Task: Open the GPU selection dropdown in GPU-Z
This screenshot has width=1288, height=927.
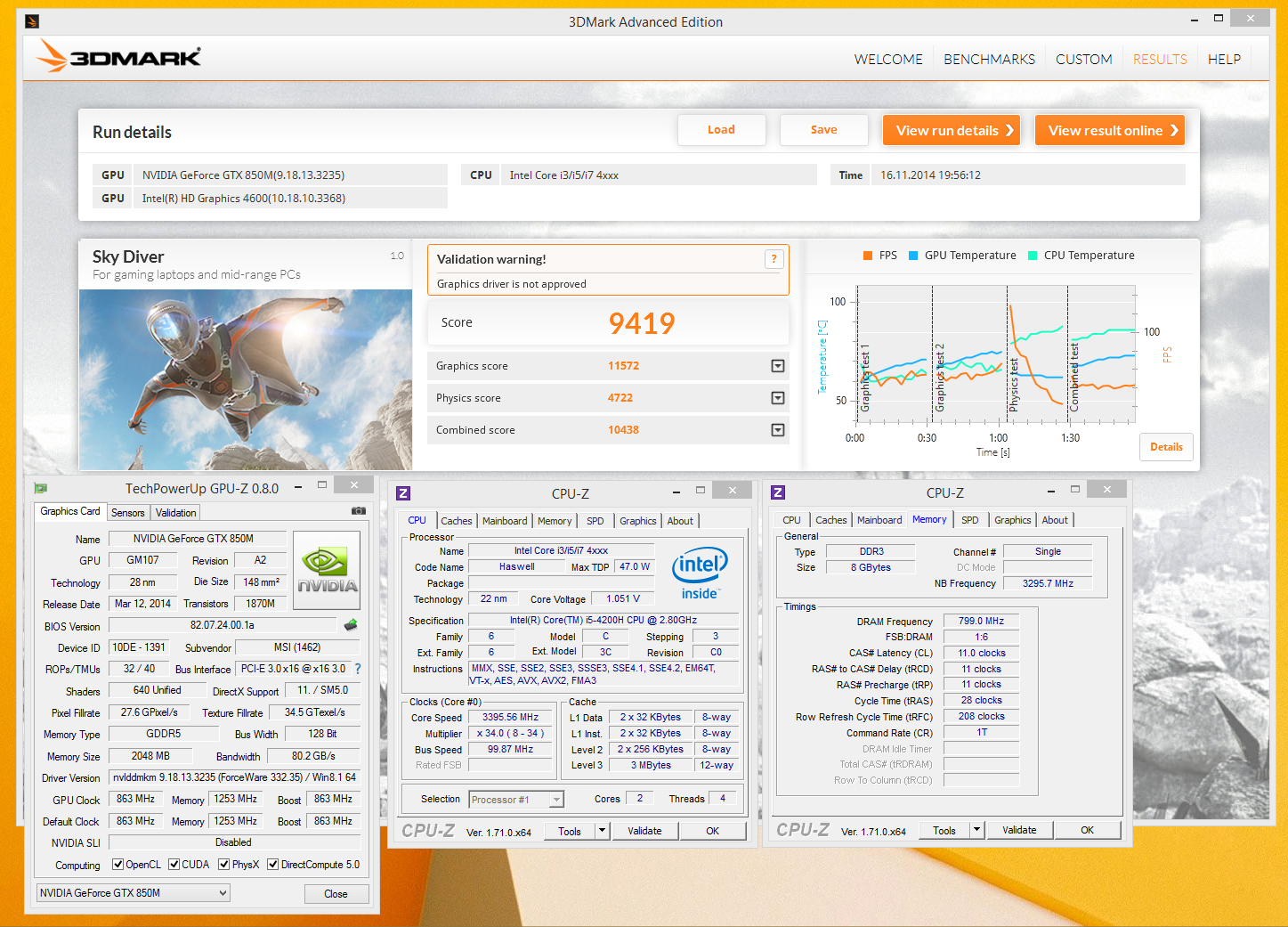Action: (x=134, y=893)
